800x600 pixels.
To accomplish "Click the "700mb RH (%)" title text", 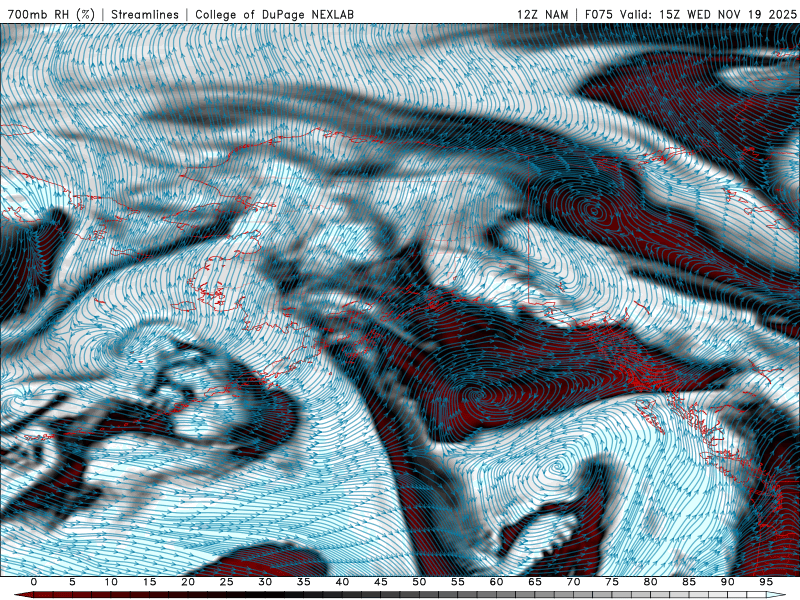I will pyautogui.click(x=52, y=15).
